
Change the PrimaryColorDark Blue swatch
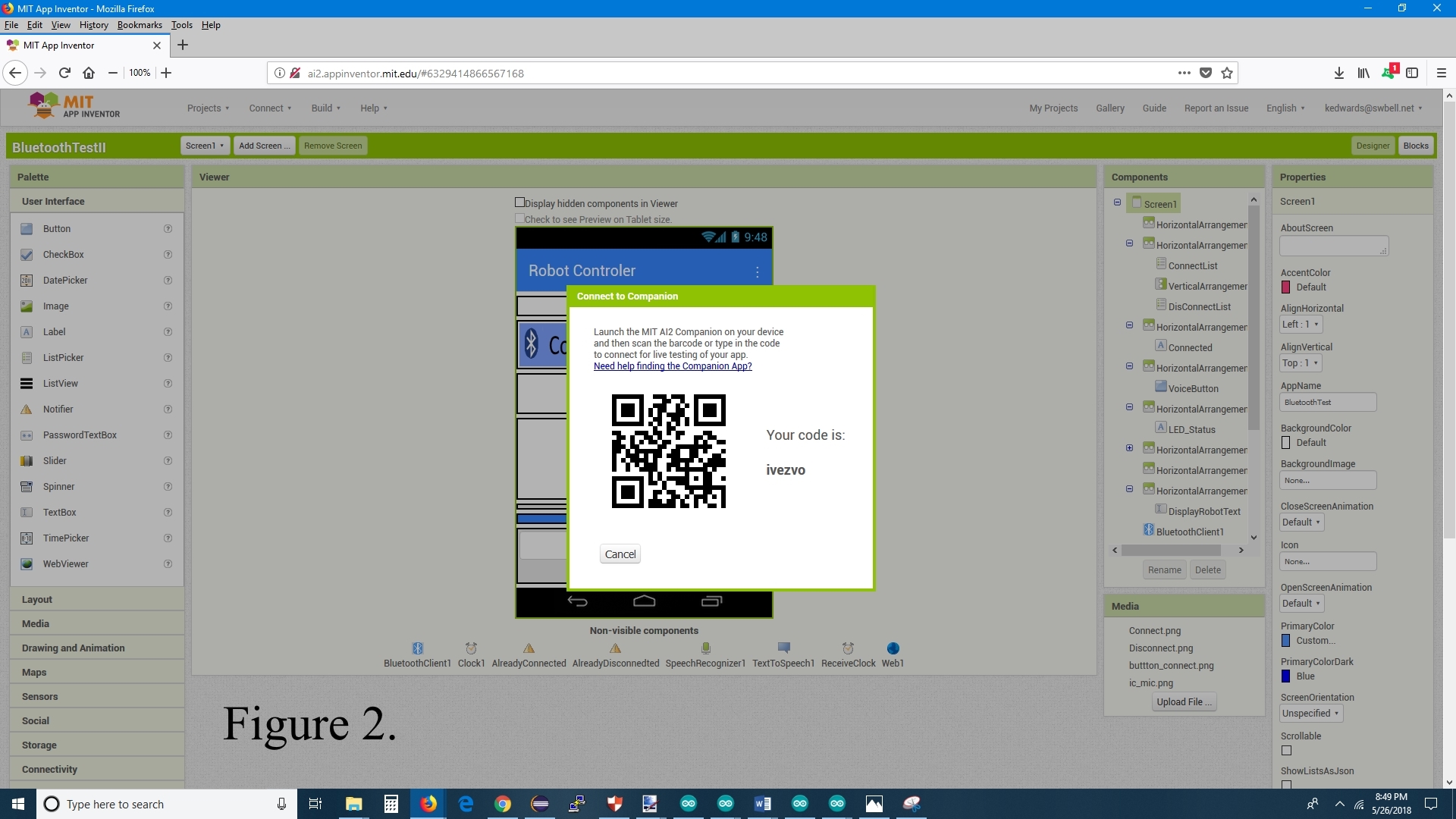pyautogui.click(x=1285, y=676)
